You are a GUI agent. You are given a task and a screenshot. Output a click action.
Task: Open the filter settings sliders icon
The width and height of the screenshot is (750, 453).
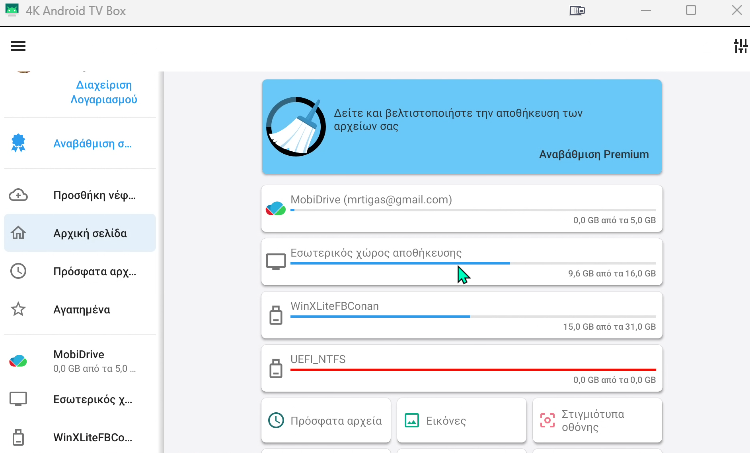click(x=740, y=46)
